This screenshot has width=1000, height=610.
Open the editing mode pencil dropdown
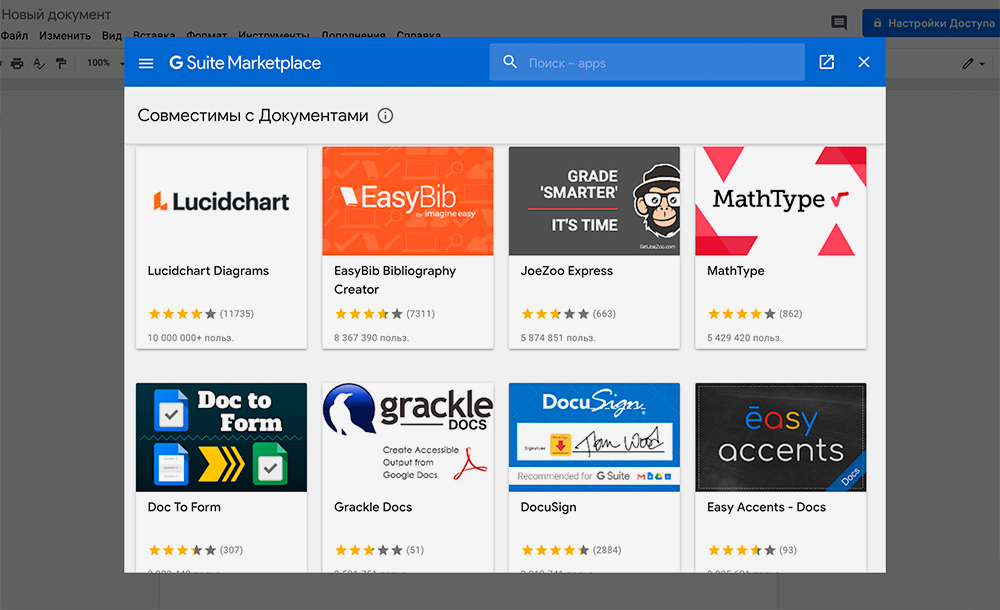(x=973, y=63)
